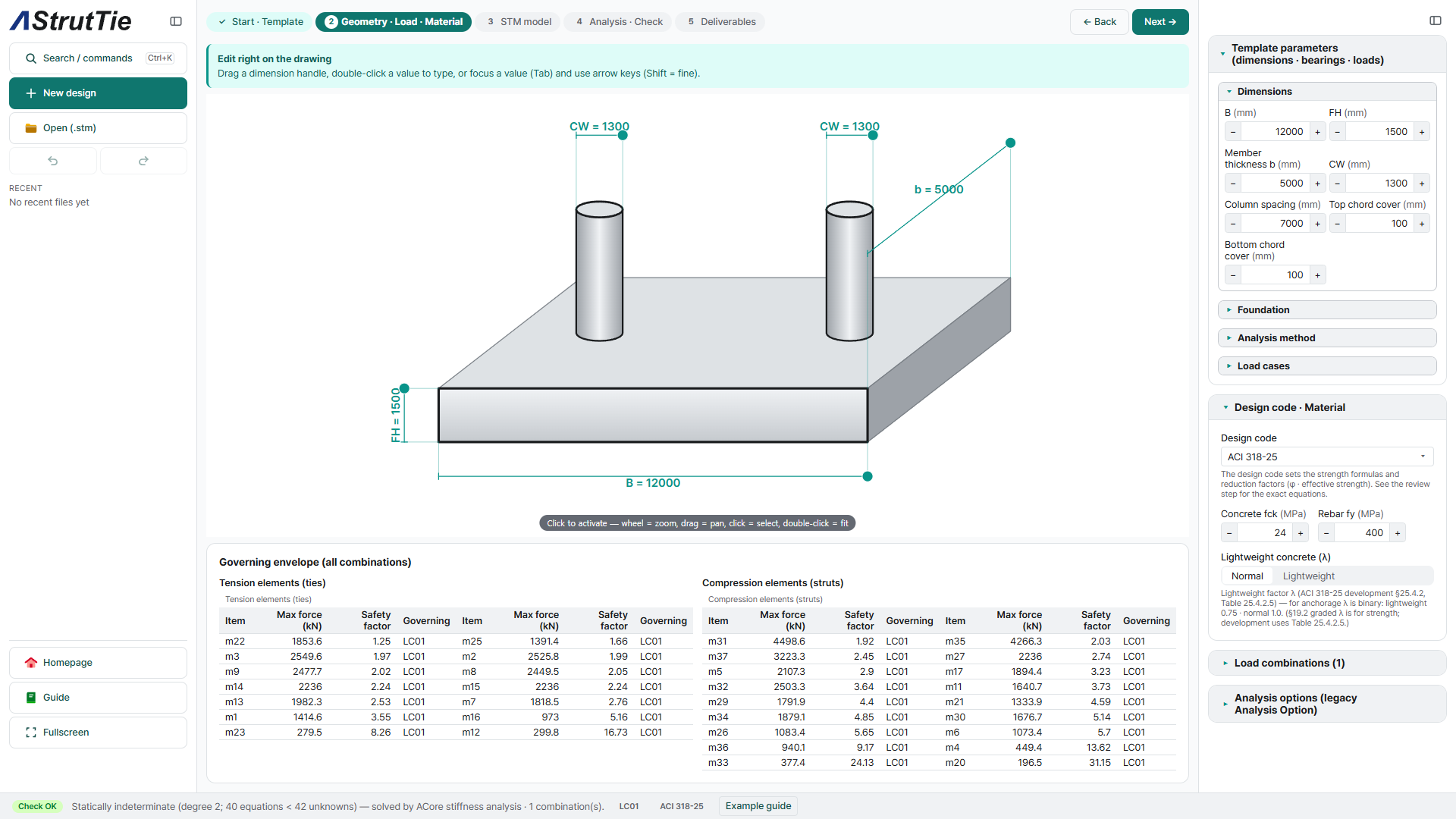Open an .stm file

[x=98, y=128]
